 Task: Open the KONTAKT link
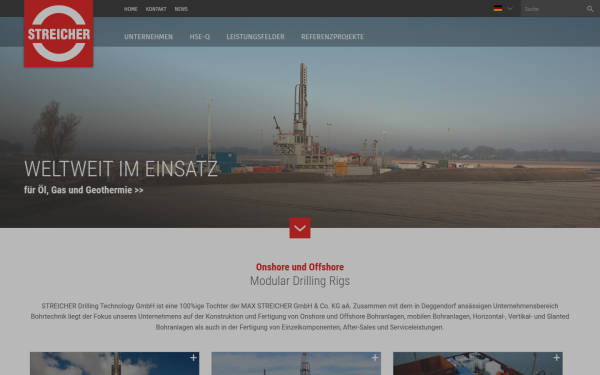click(x=156, y=9)
